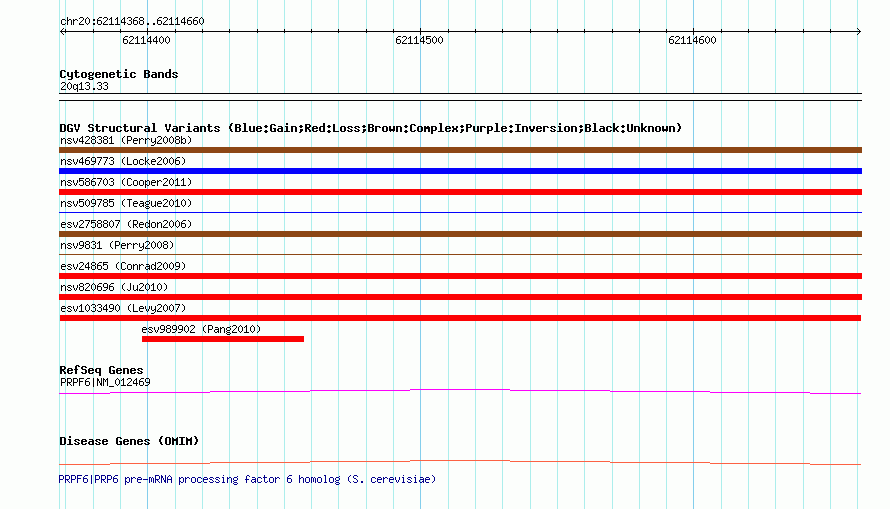890x509 pixels.
Task: Click the esv2758807 (Redon2006) label
Action: tap(126, 224)
